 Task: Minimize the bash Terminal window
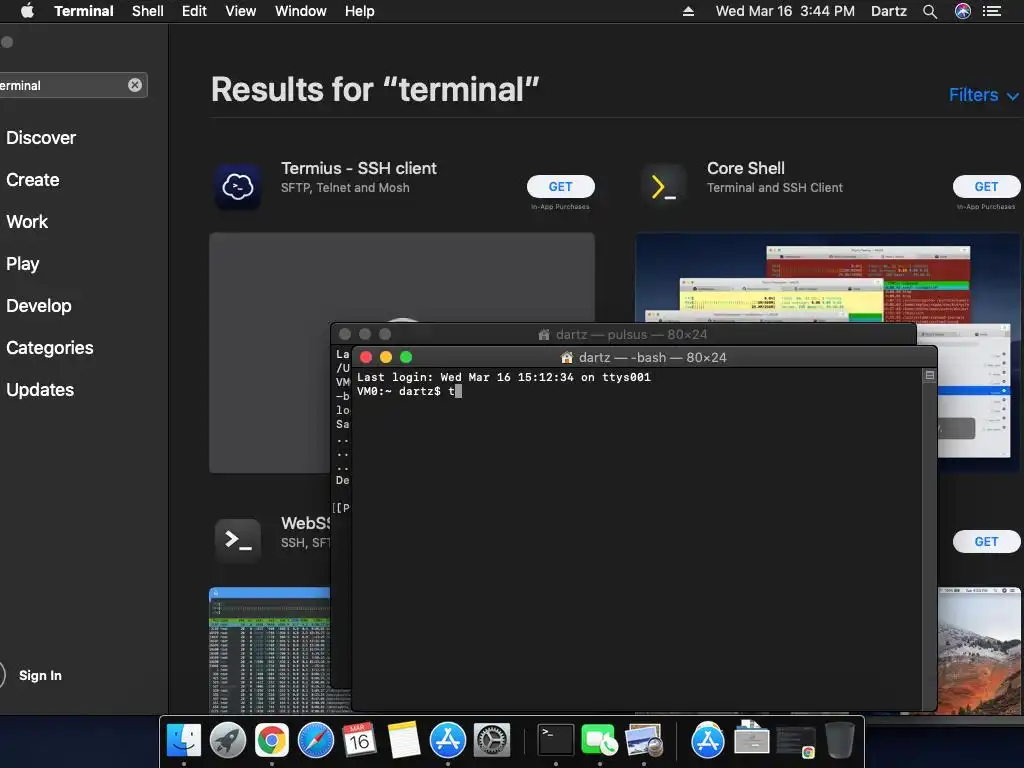pyautogui.click(x=386, y=357)
